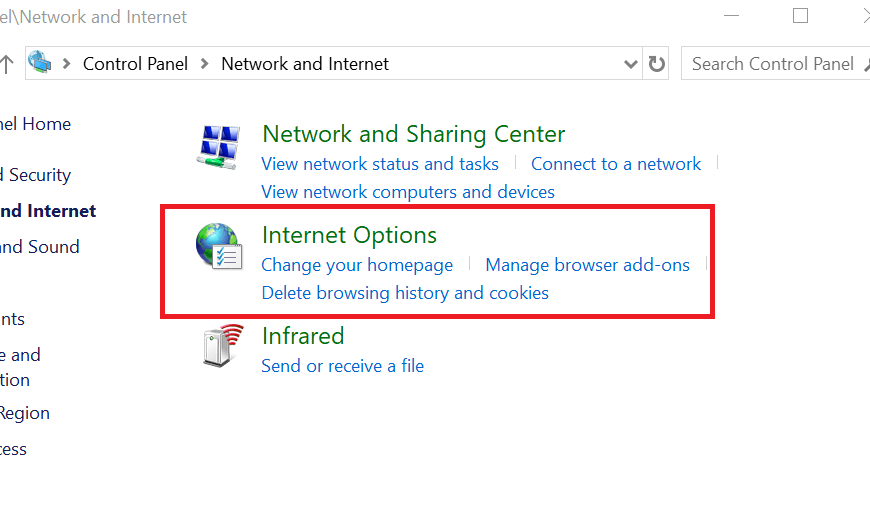Click the Internet Options globe icon

click(x=219, y=246)
